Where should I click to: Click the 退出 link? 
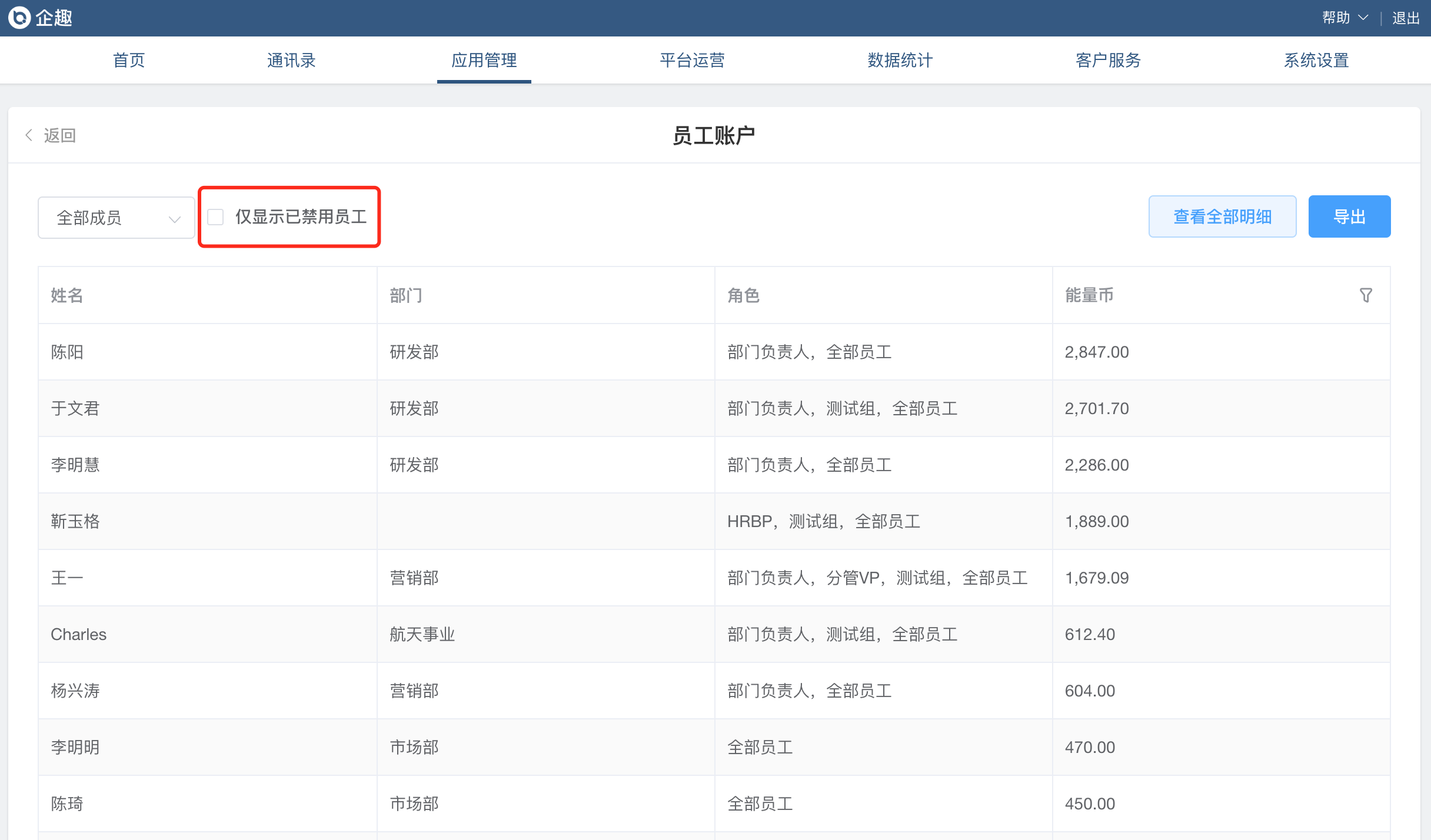pos(1406,18)
